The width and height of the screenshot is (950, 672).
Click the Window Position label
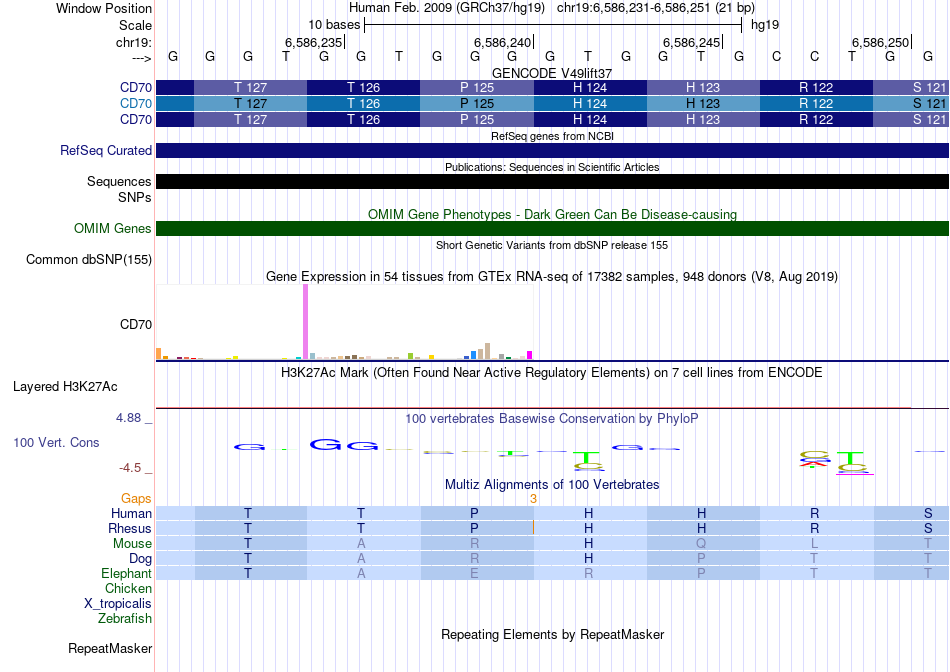point(104,8)
